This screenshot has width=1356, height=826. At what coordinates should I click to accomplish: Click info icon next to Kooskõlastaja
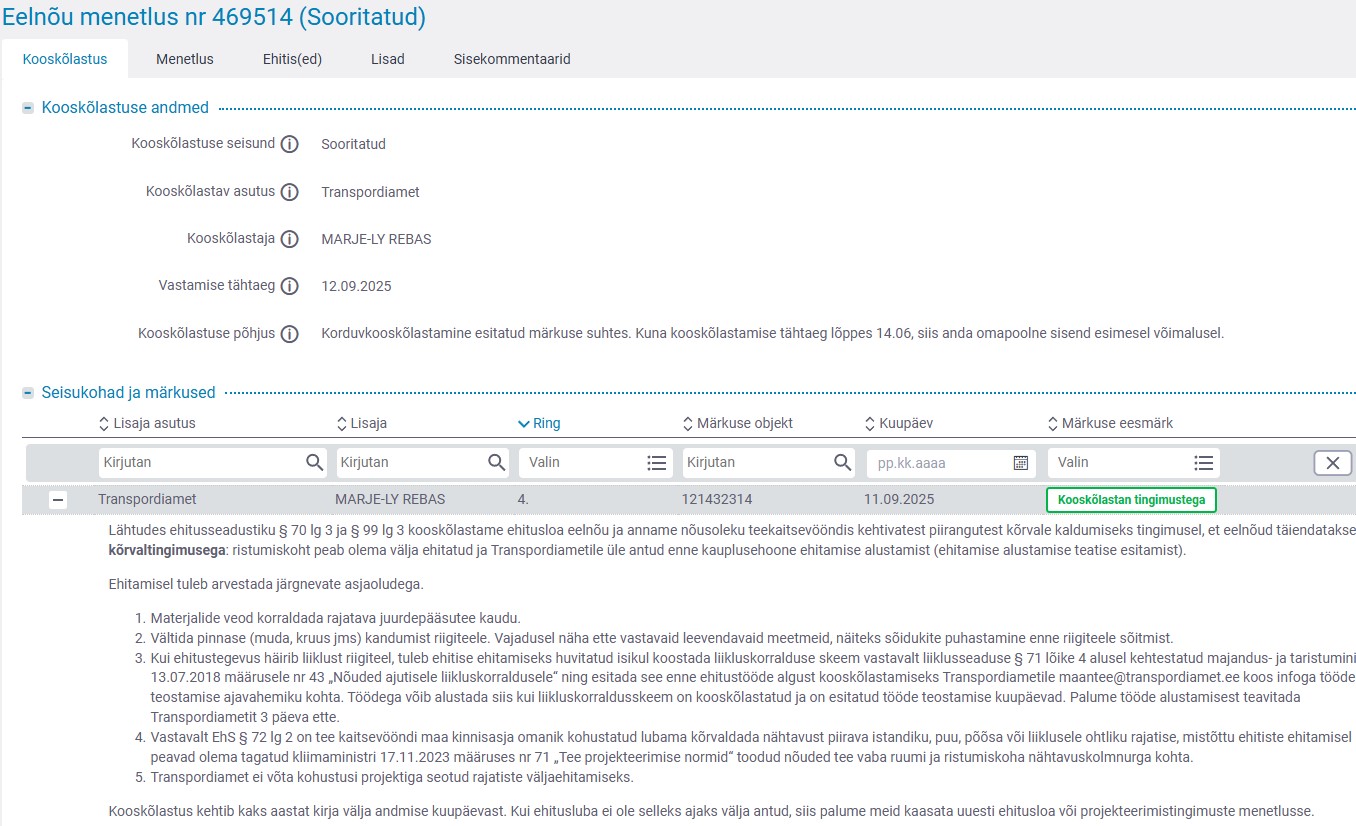(289, 239)
